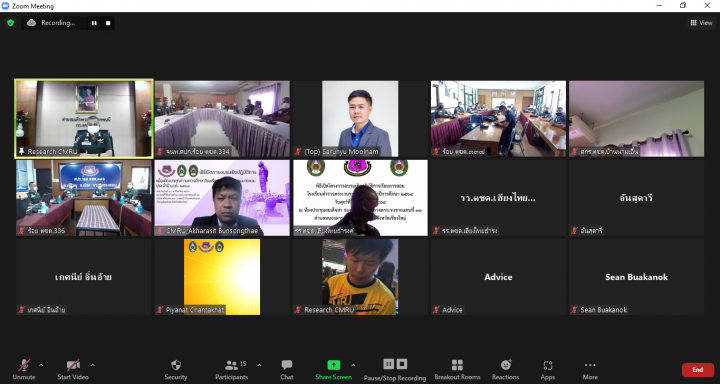Viewport: 720px width, 384px height.
Task: Toggle Unmute microphone
Action: [24, 370]
